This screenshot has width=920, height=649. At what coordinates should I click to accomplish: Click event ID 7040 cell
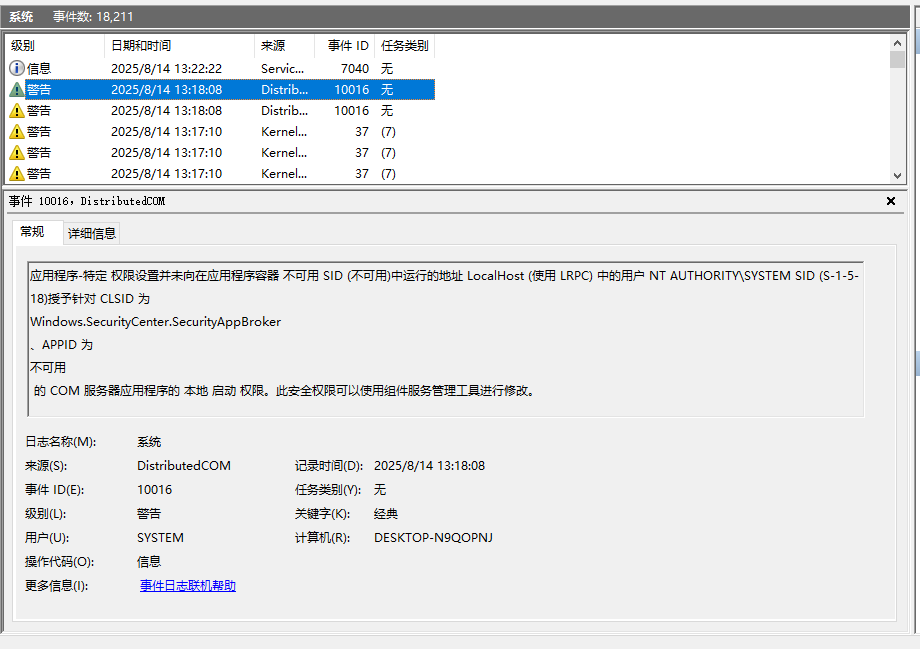(355, 69)
